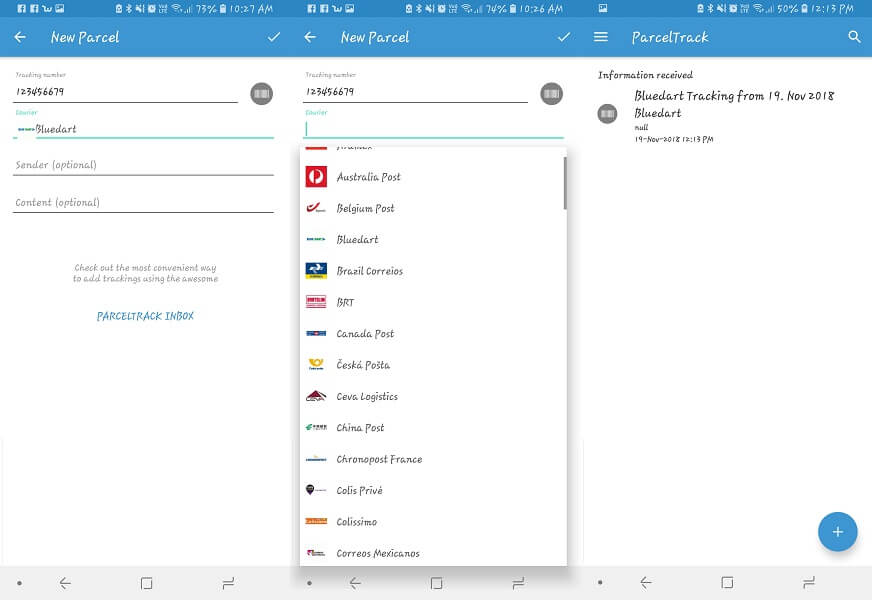Tap the back arrow in the left New Parcel screen

pyautogui.click(x=20, y=37)
